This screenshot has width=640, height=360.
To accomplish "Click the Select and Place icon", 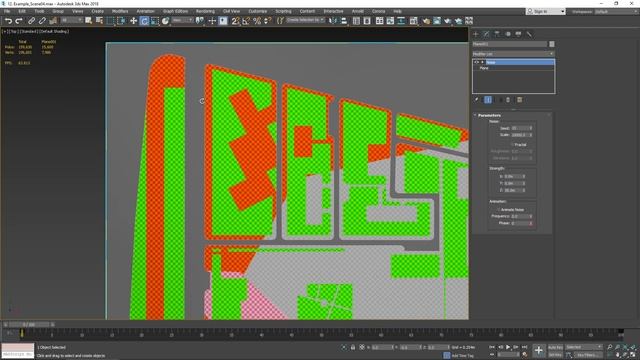I will (165, 21).
